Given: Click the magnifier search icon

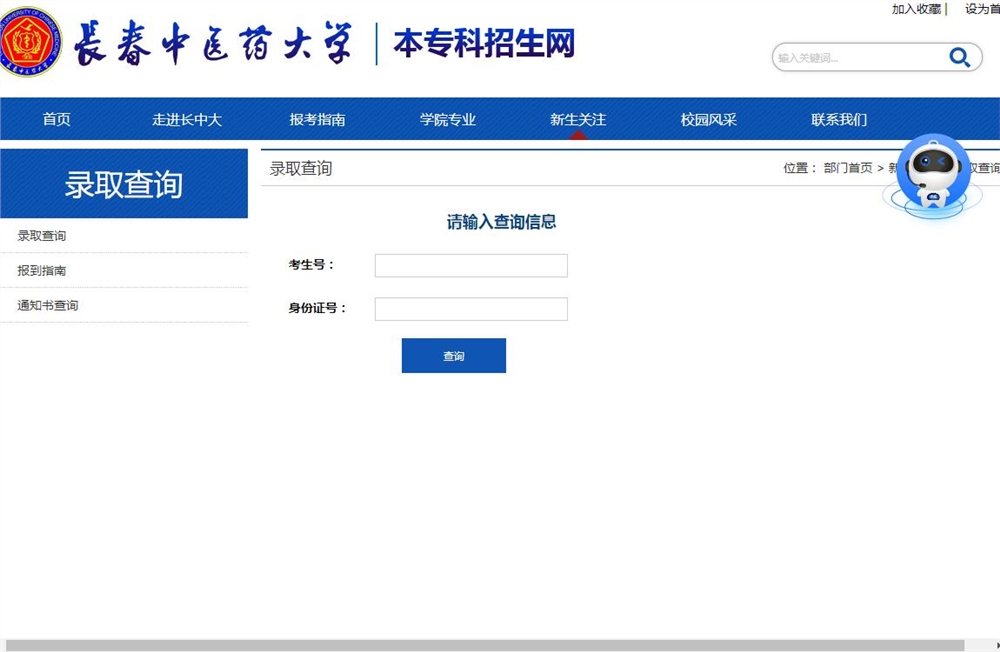Looking at the screenshot, I should click(x=959, y=57).
